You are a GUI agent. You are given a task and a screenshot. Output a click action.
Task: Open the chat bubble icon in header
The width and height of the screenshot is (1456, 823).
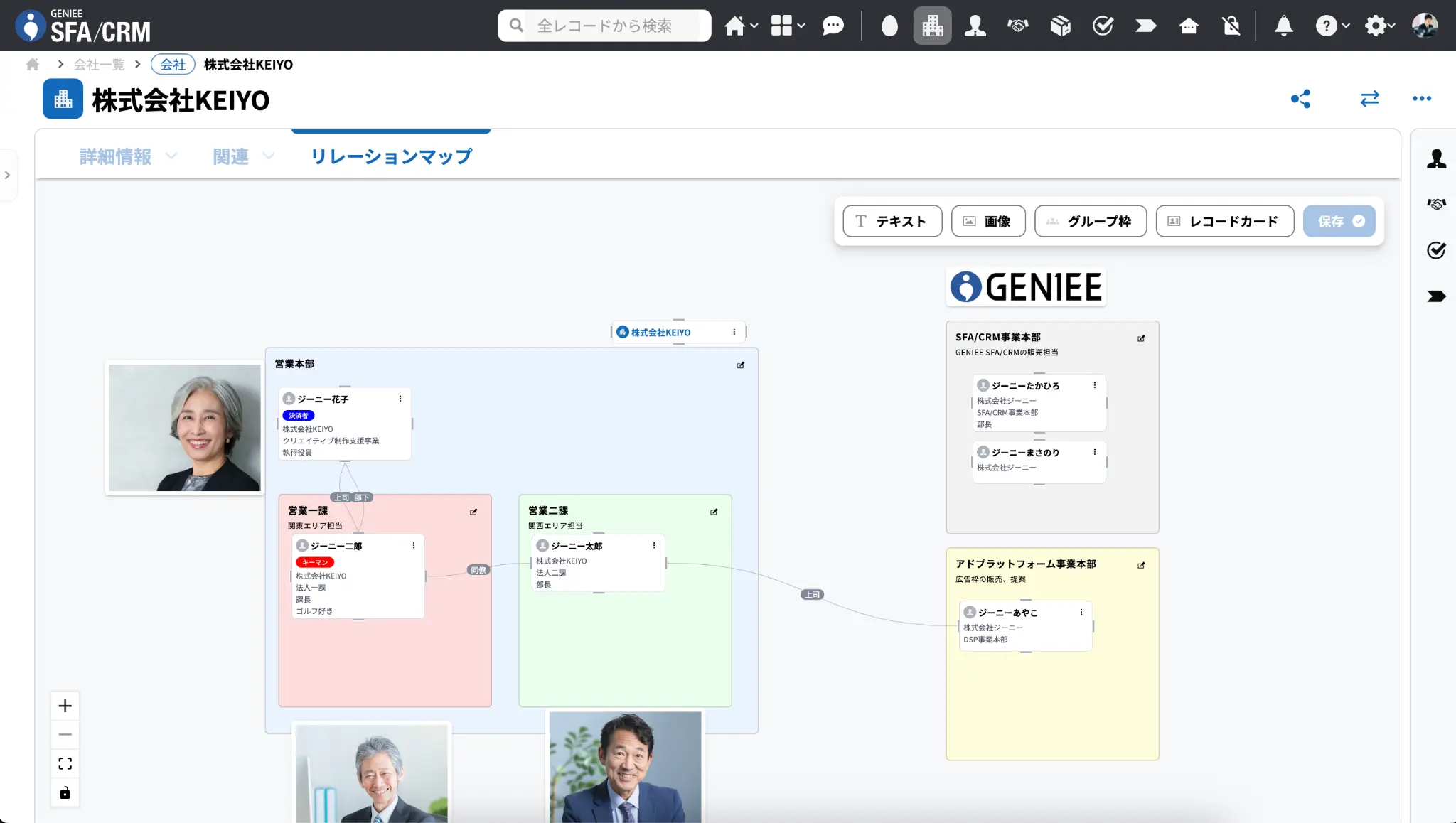(833, 26)
